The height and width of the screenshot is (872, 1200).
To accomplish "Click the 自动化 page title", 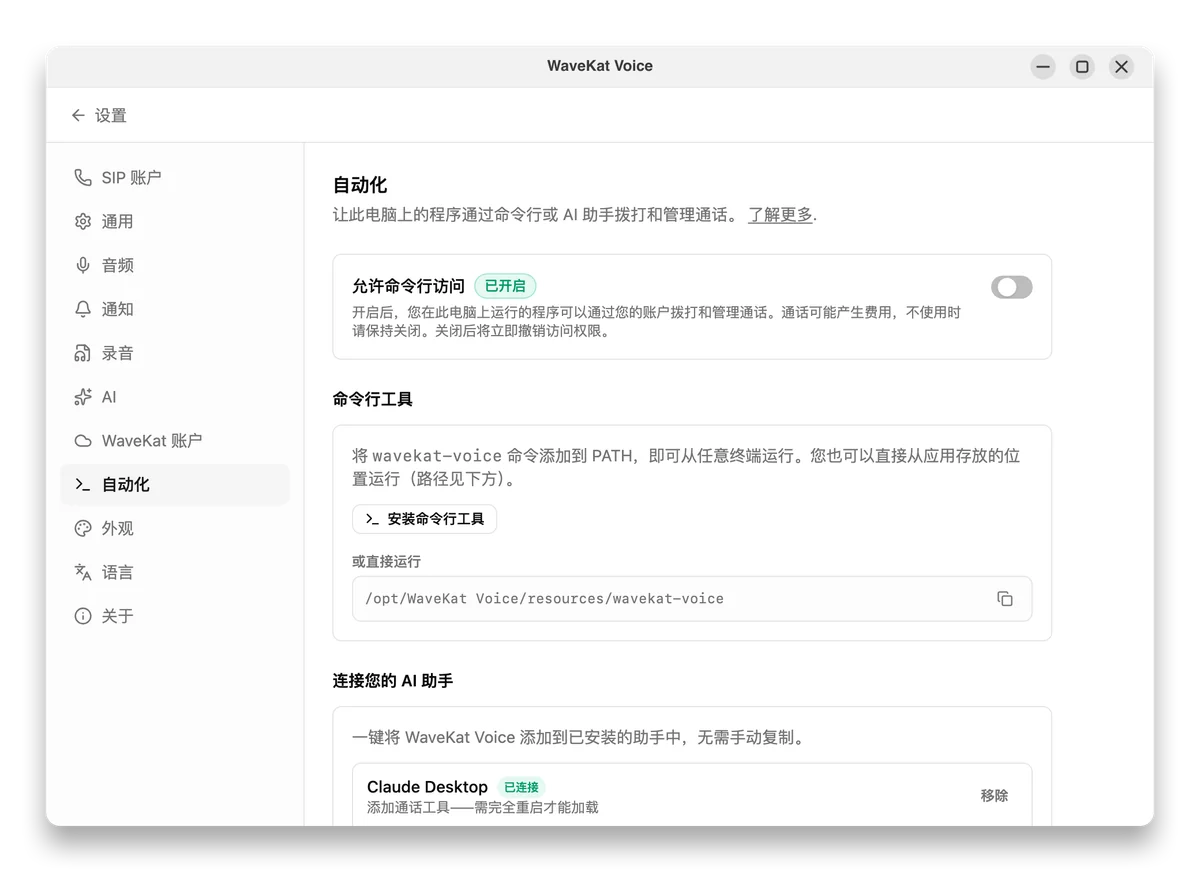I will click(x=360, y=185).
